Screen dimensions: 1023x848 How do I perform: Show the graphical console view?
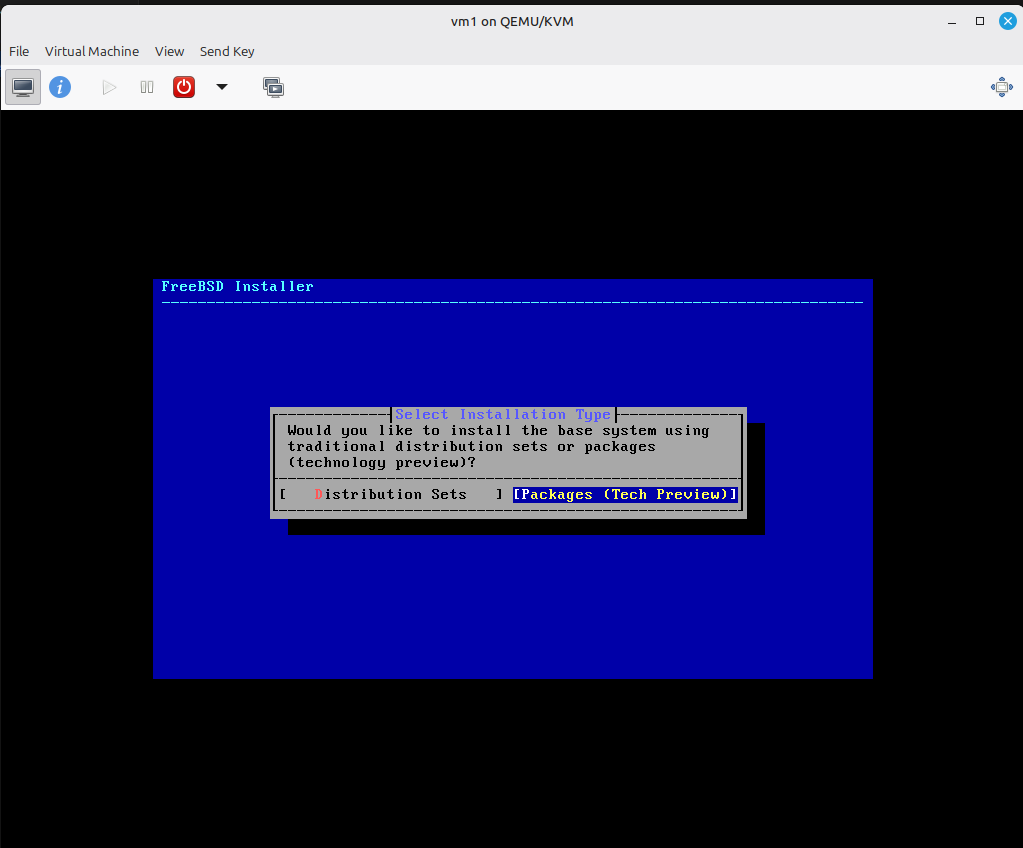(23, 87)
